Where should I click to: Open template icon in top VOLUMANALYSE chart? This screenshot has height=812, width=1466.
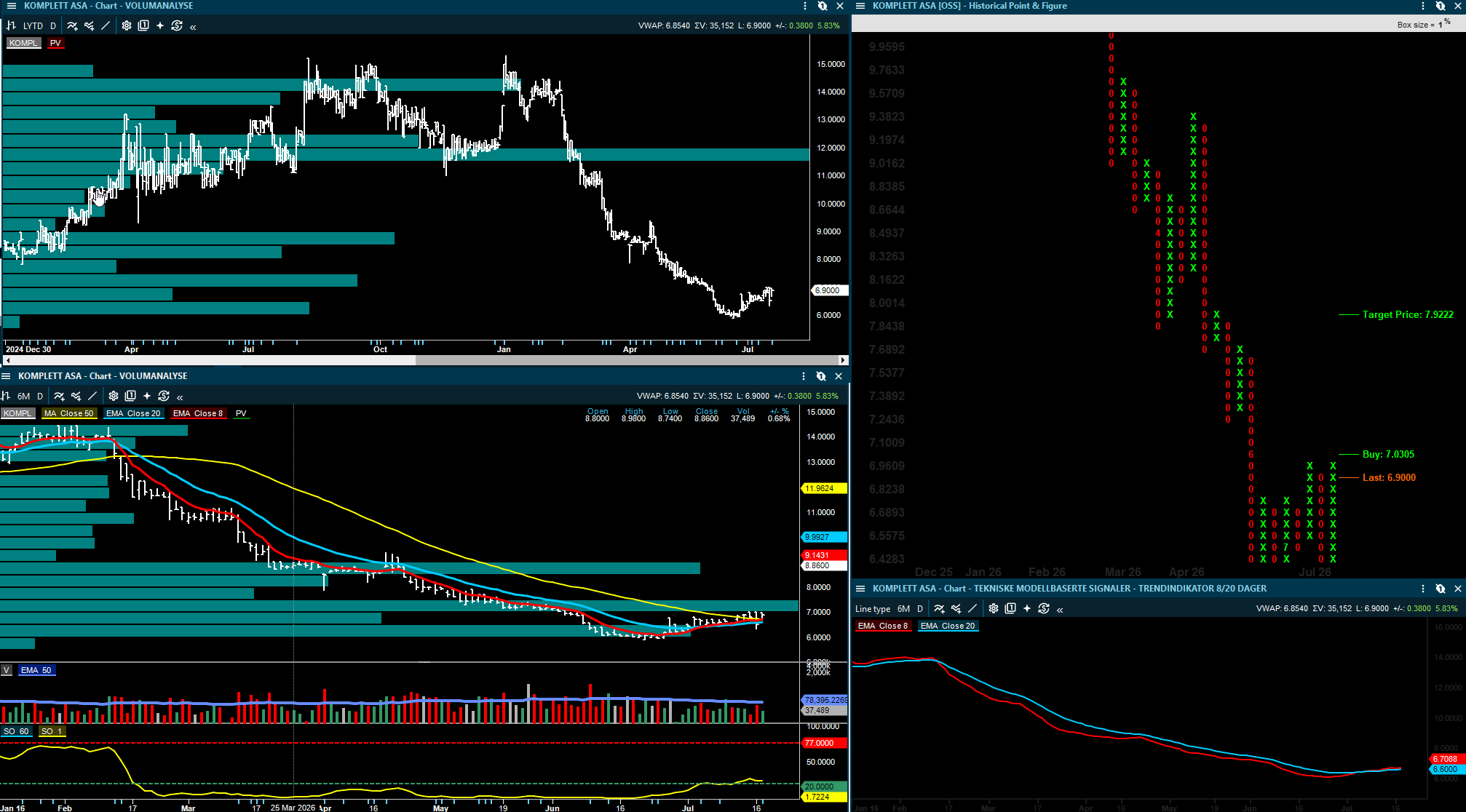tap(143, 25)
